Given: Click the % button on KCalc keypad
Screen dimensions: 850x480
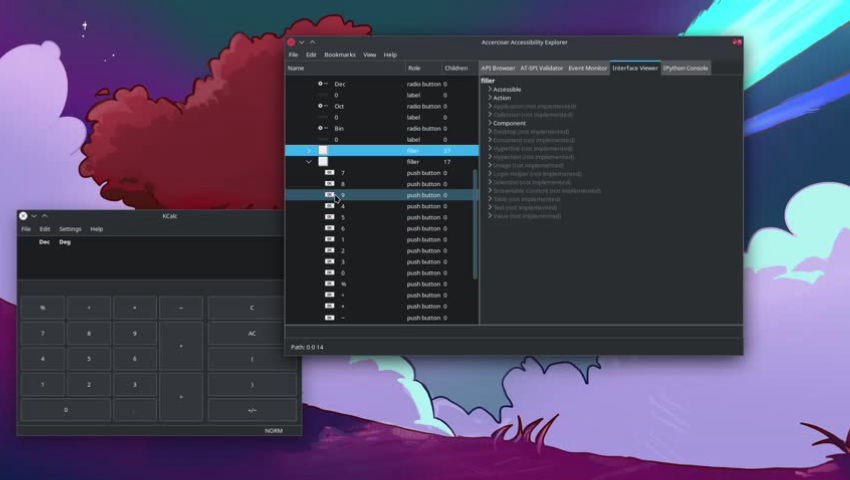Looking at the screenshot, I should 43,308.
